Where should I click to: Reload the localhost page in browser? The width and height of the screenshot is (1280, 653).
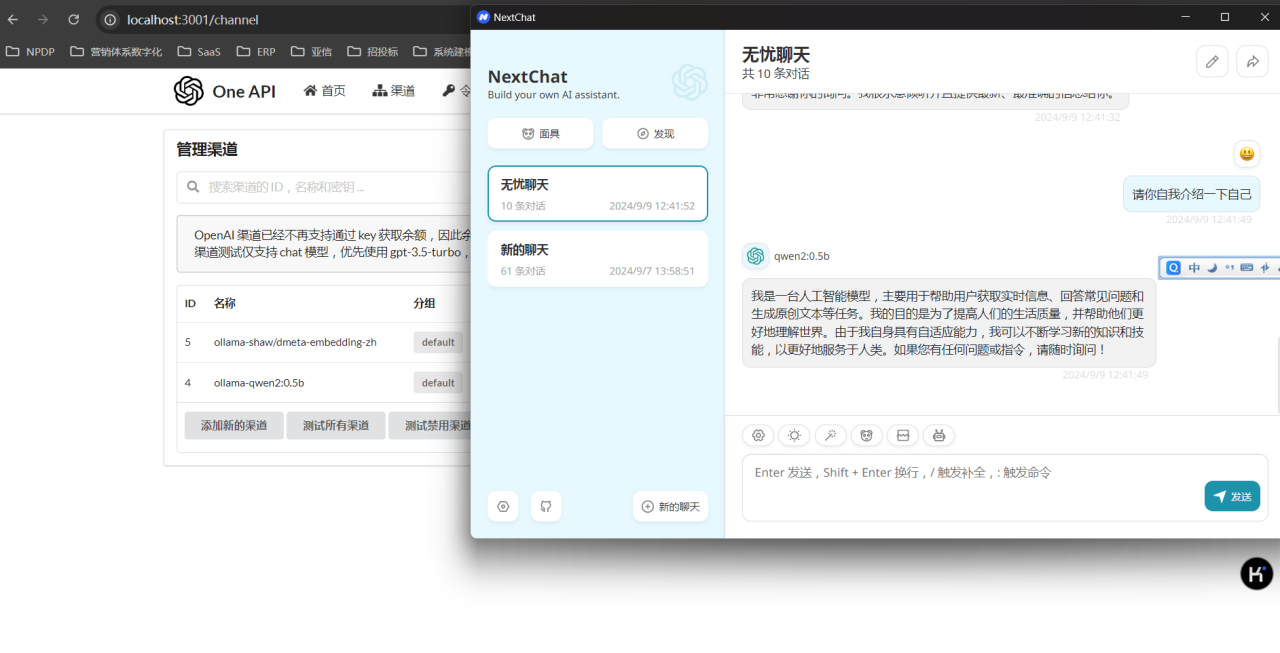pyautogui.click(x=73, y=19)
